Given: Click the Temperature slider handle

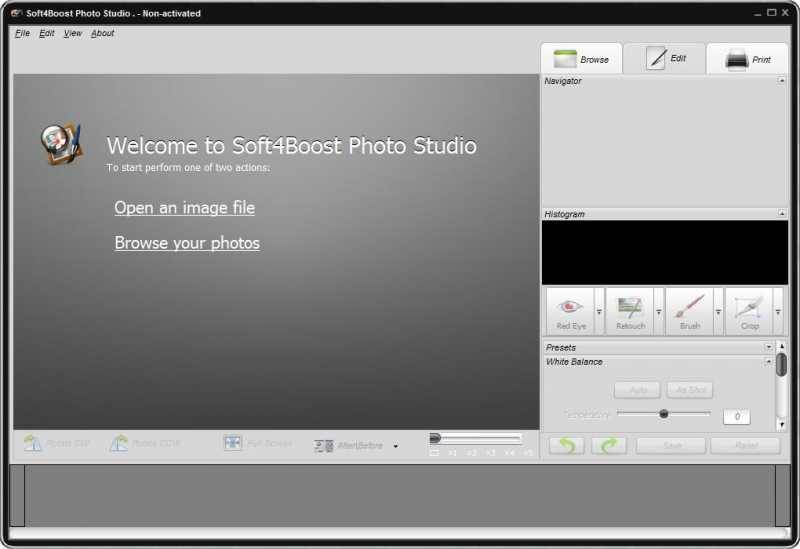Looking at the screenshot, I should pos(663,414).
